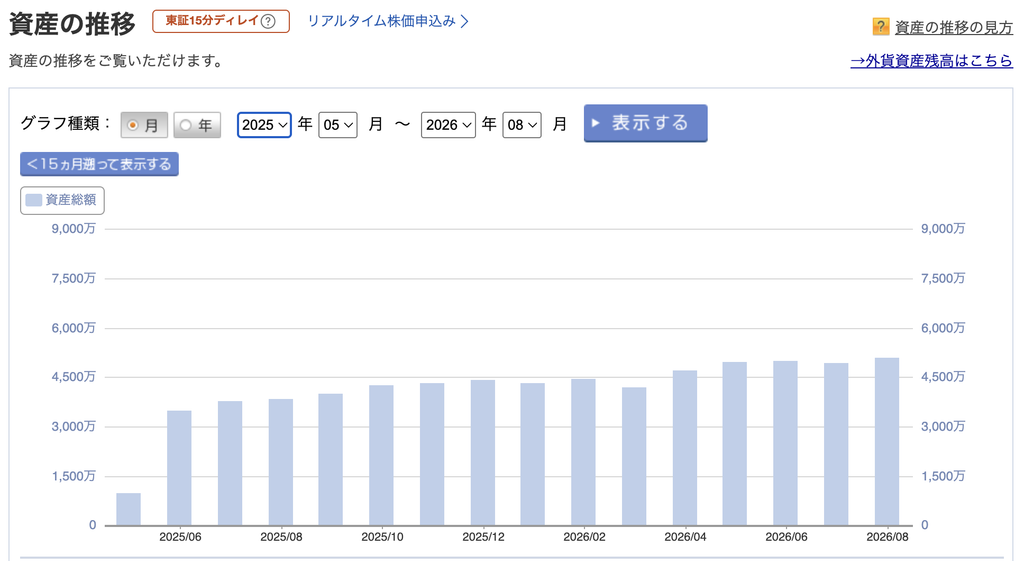Click the 資産の推移 page heading

pos(72,24)
